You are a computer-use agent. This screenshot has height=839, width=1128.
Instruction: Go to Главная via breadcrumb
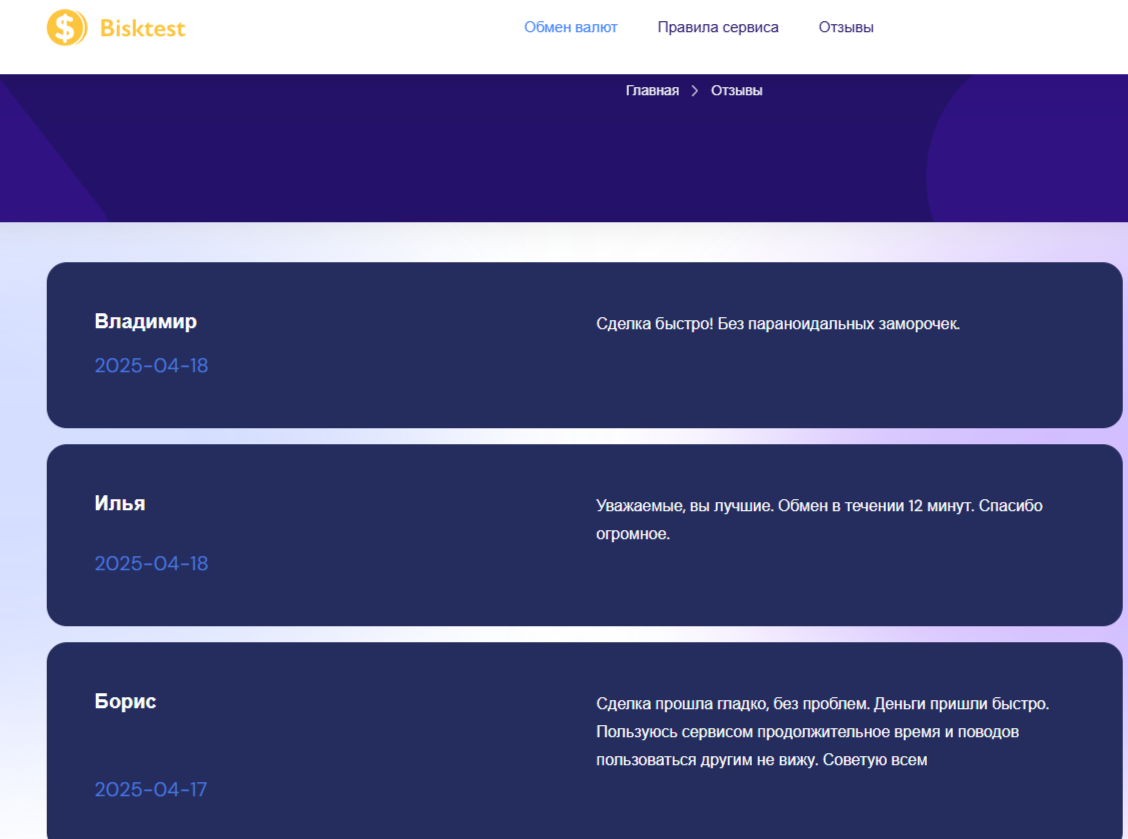pos(652,91)
